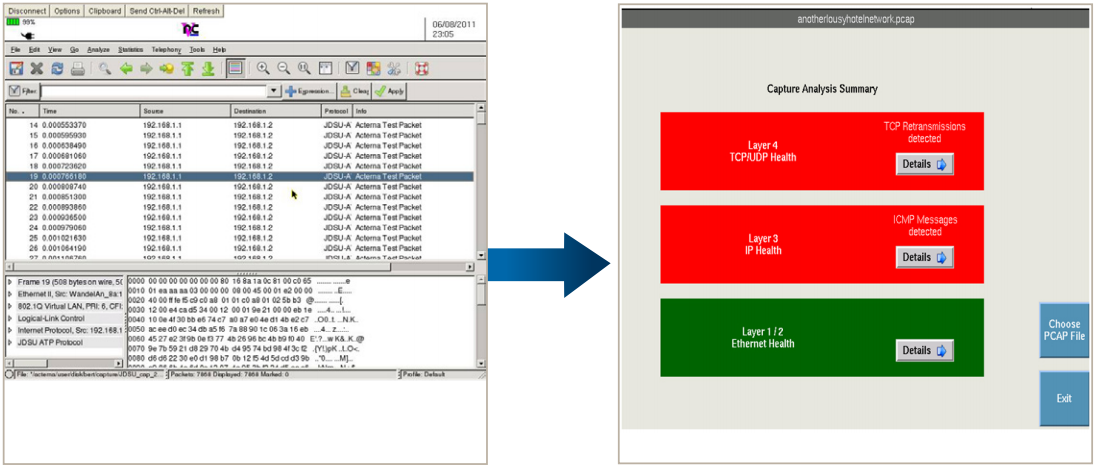
Task: Click the Filter button beside the input
Action: pos(22,91)
